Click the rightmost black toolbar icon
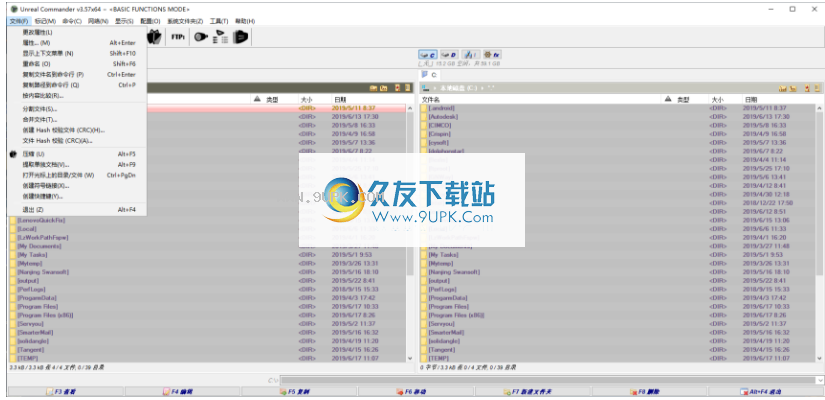The width and height of the screenshot is (825, 400). point(240,37)
